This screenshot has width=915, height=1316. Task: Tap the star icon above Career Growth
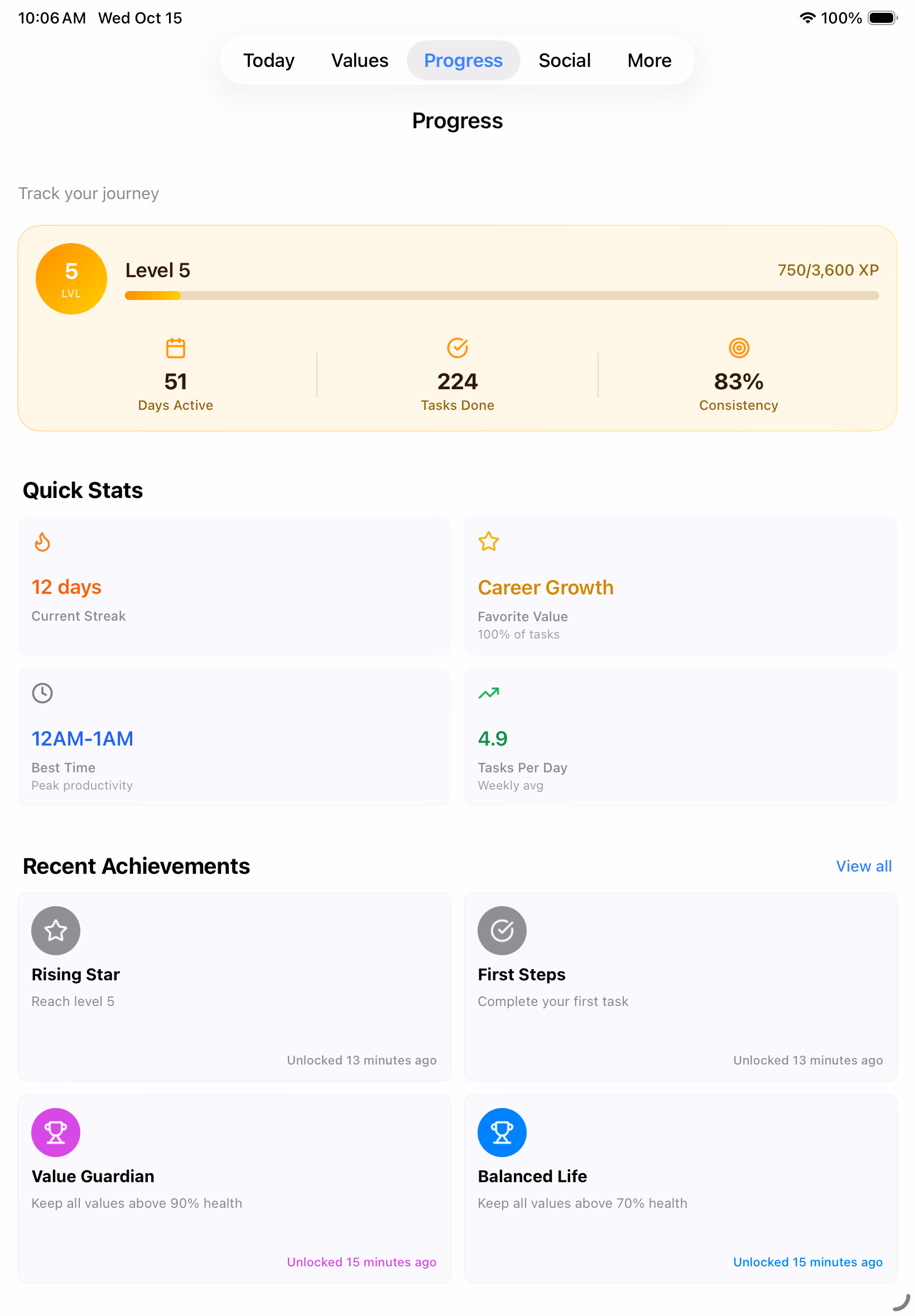click(x=488, y=542)
